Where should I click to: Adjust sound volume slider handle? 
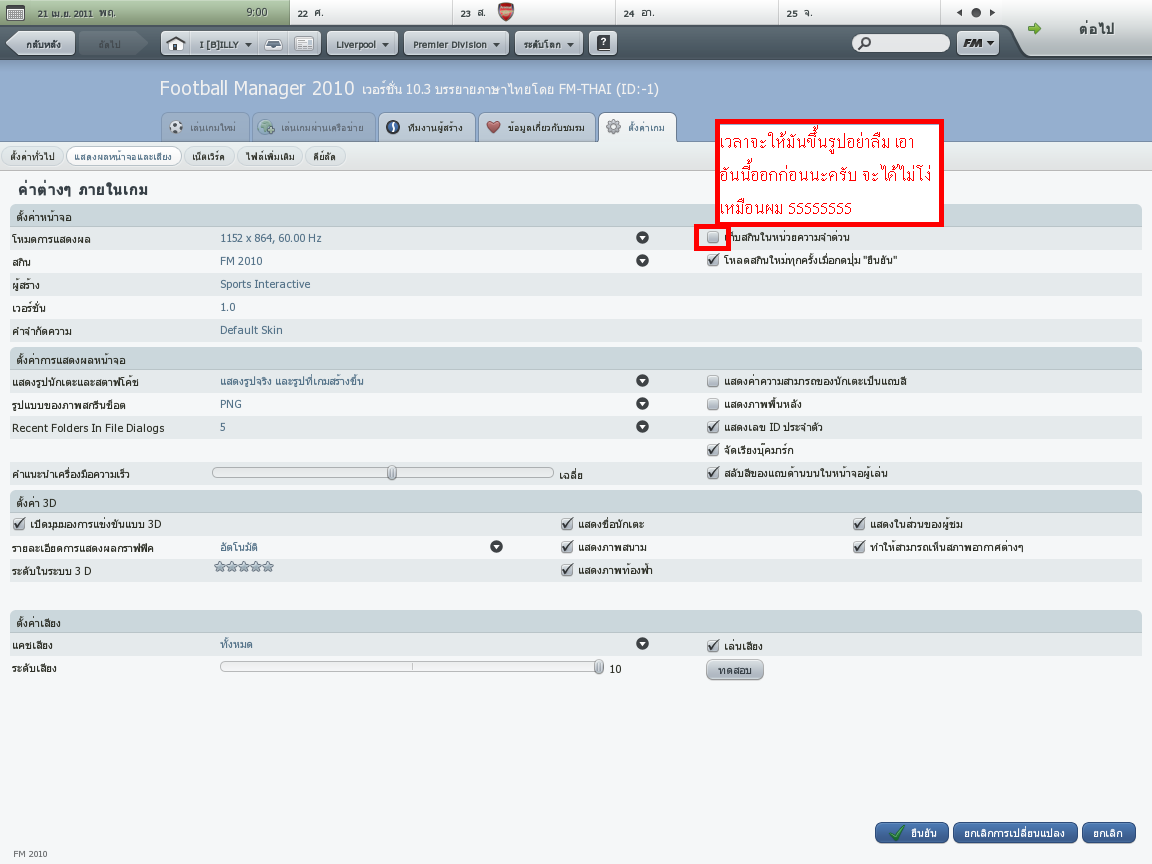tap(599, 667)
